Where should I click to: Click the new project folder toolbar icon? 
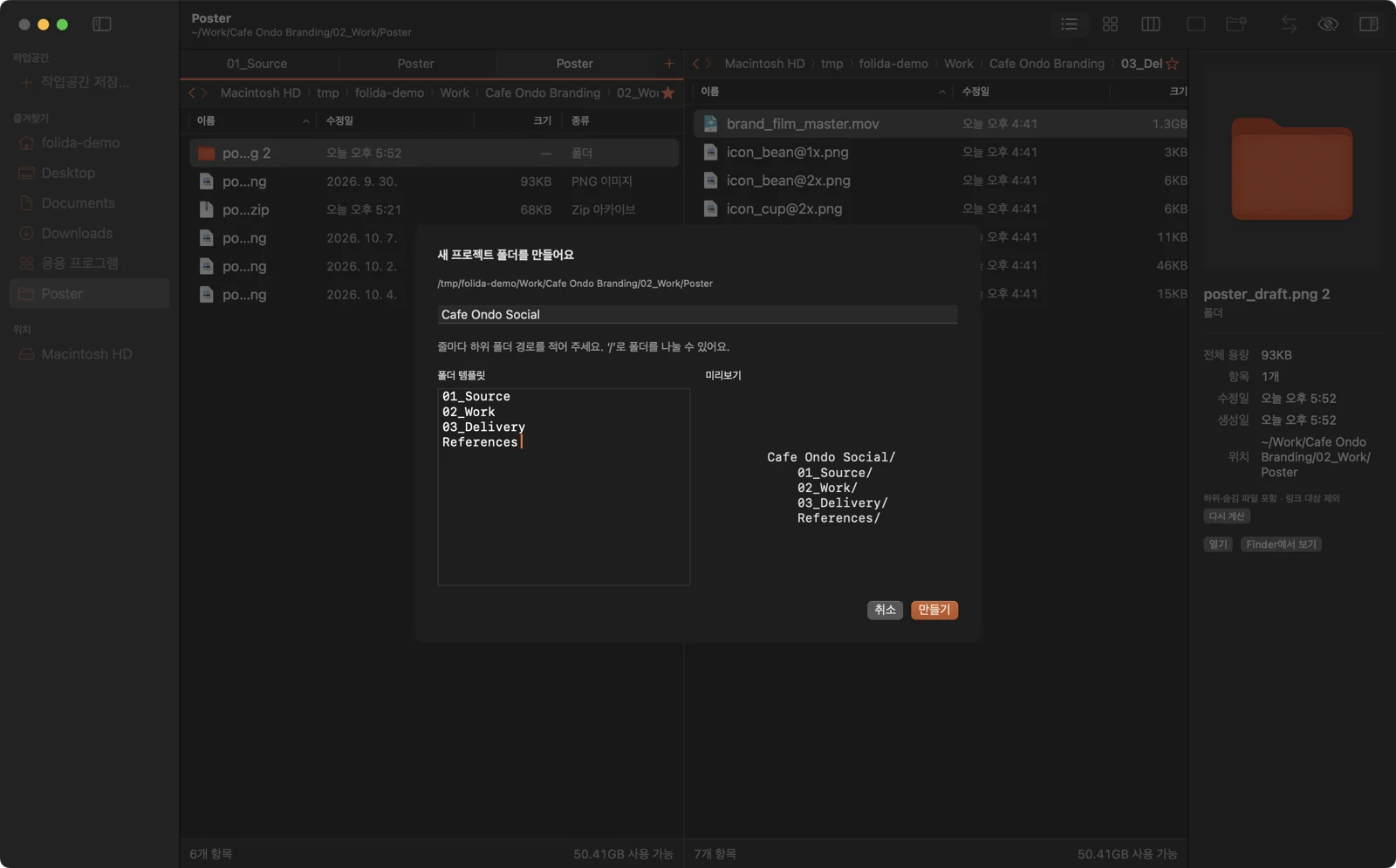(x=1236, y=24)
